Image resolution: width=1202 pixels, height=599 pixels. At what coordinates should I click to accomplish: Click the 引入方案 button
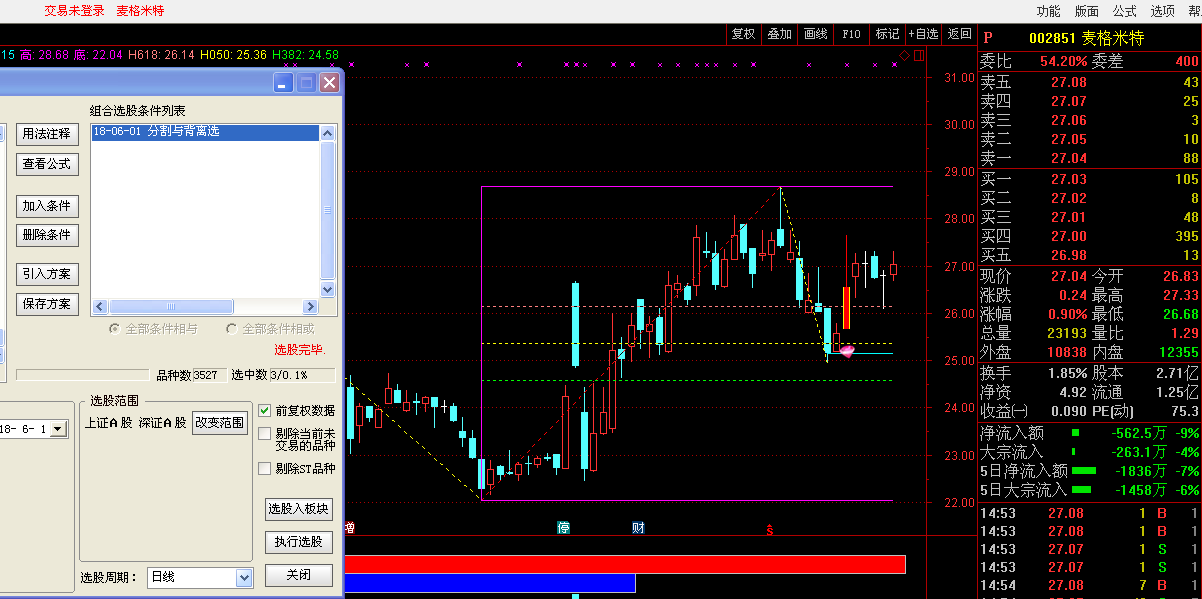47,274
